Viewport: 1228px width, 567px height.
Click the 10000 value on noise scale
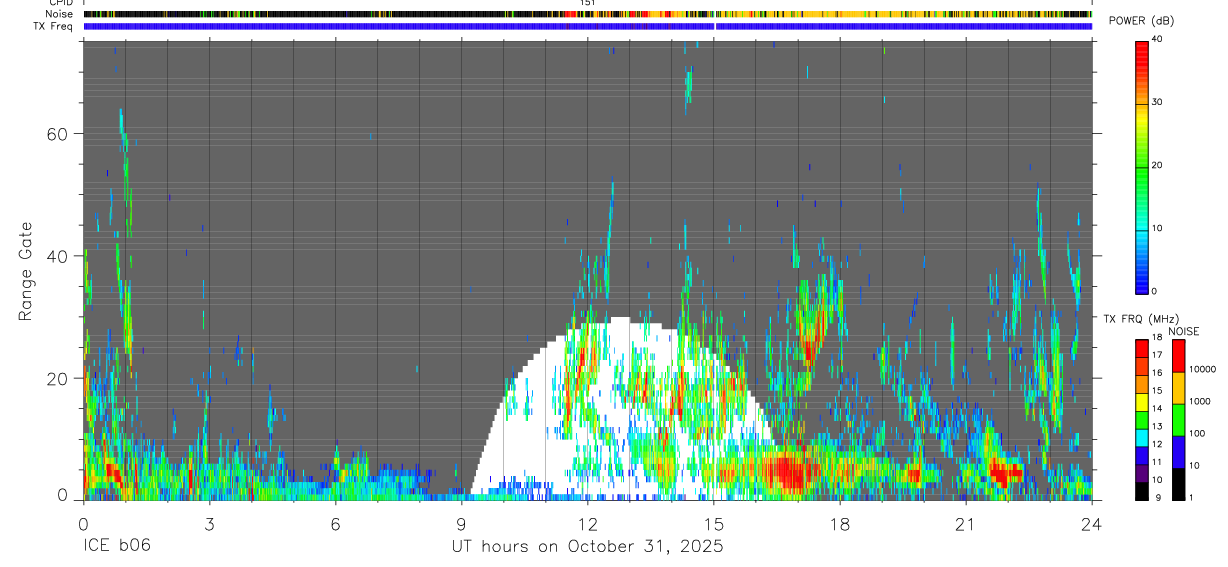(x=1202, y=369)
